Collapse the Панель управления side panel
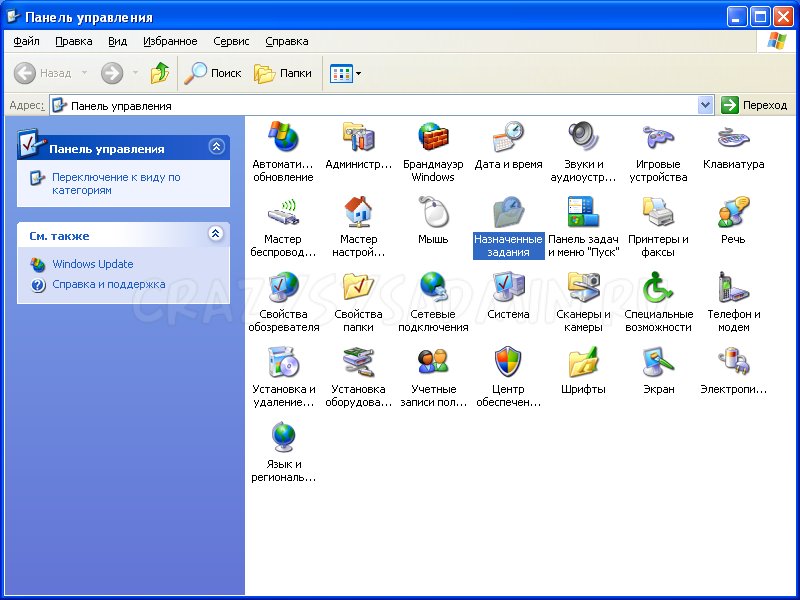Image resolution: width=800 pixels, height=600 pixels. pos(216,147)
